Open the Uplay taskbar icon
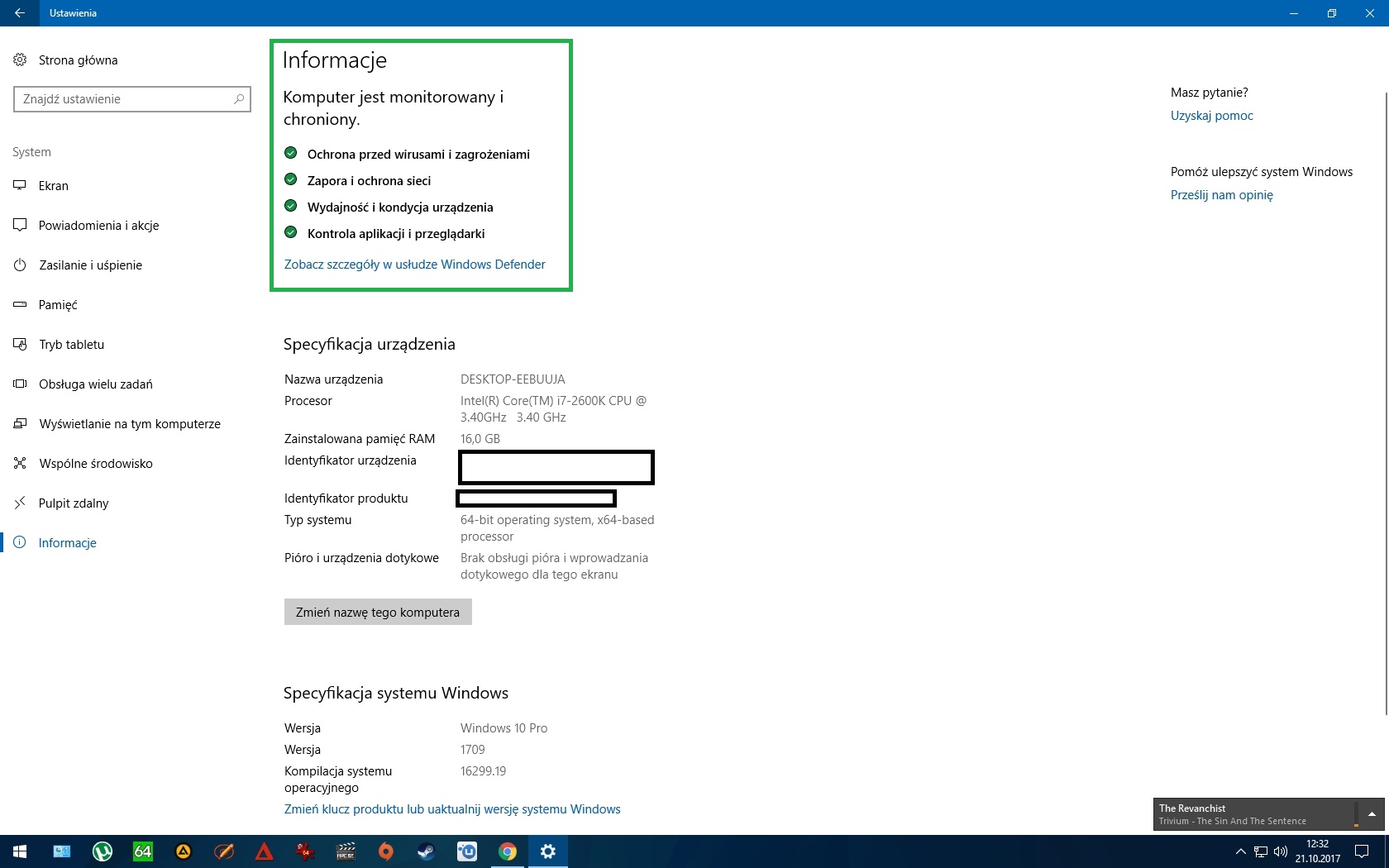 [467, 851]
